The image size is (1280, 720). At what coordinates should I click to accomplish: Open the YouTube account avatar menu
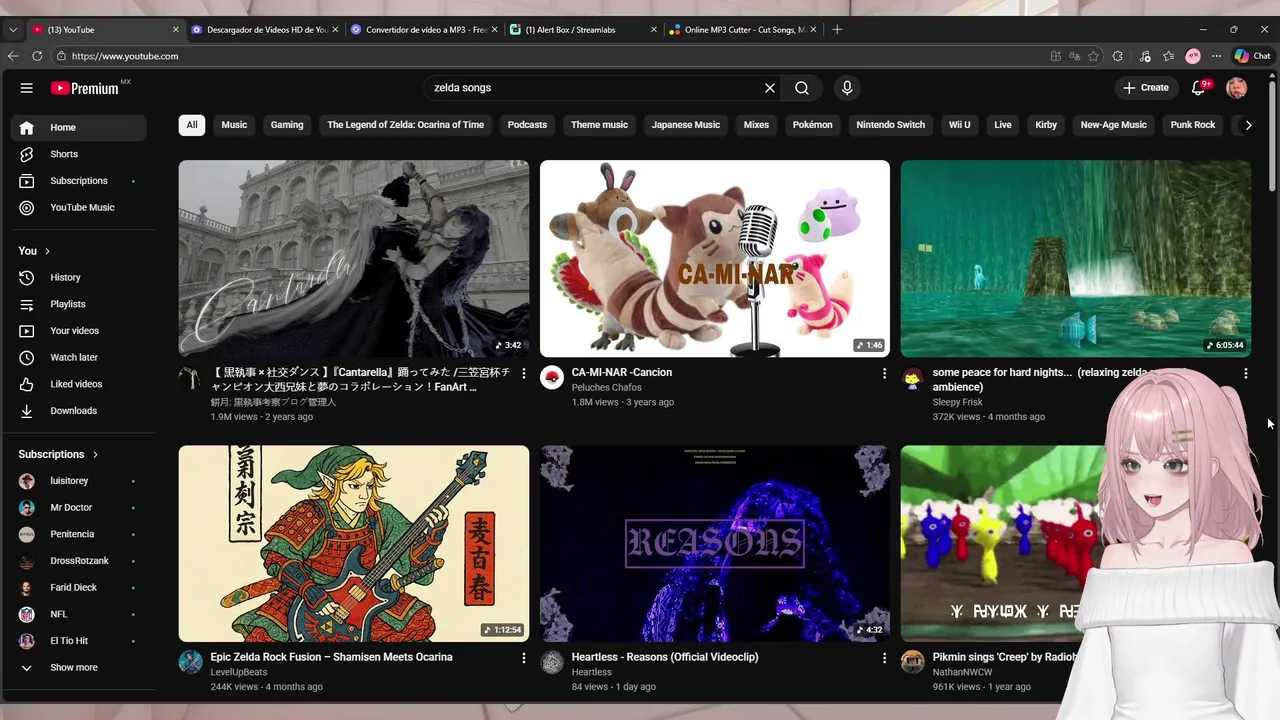(x=1237, y=88)
